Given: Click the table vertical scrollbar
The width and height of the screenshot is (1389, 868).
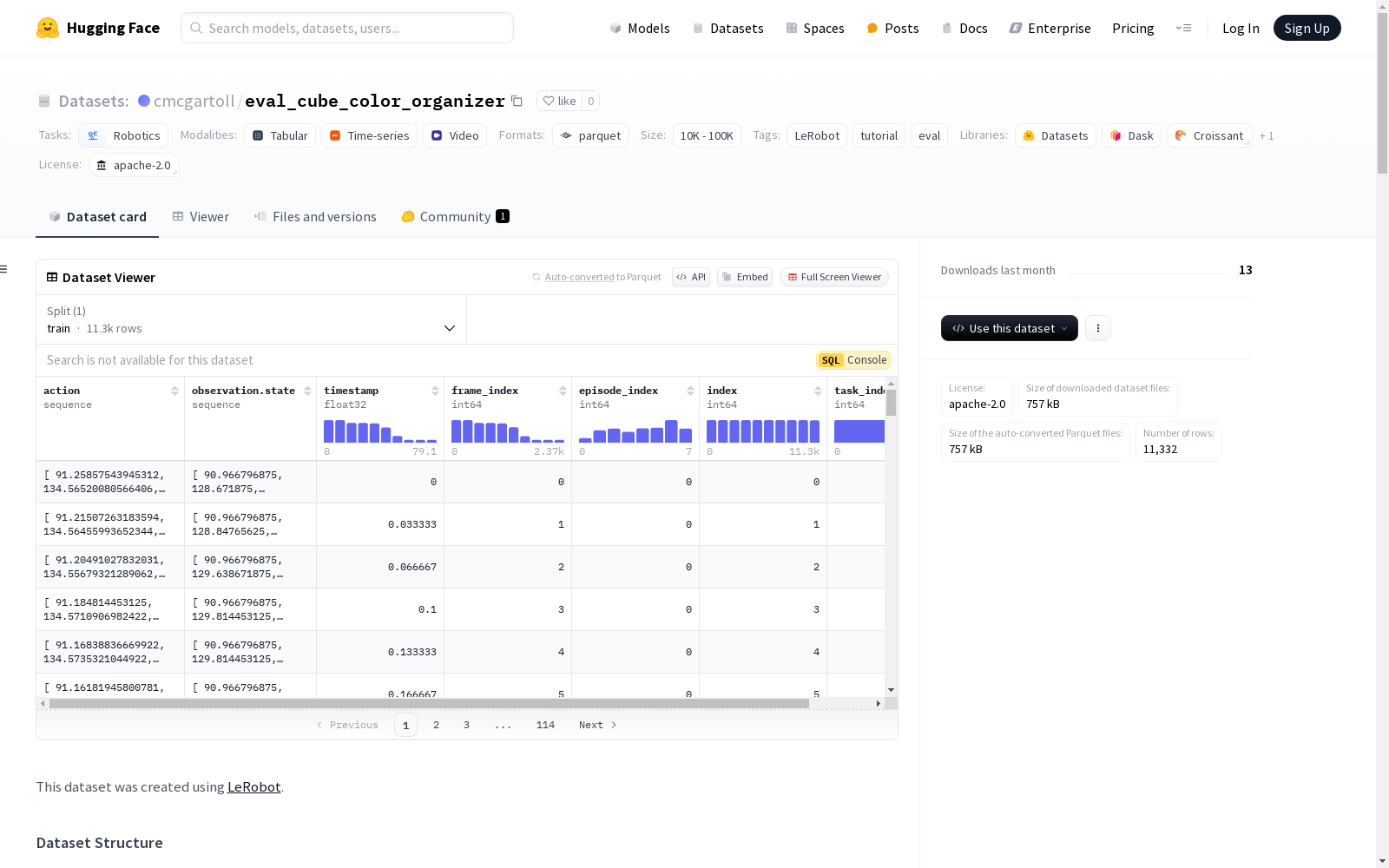Looking at the screenshot, I should [891, 403].
